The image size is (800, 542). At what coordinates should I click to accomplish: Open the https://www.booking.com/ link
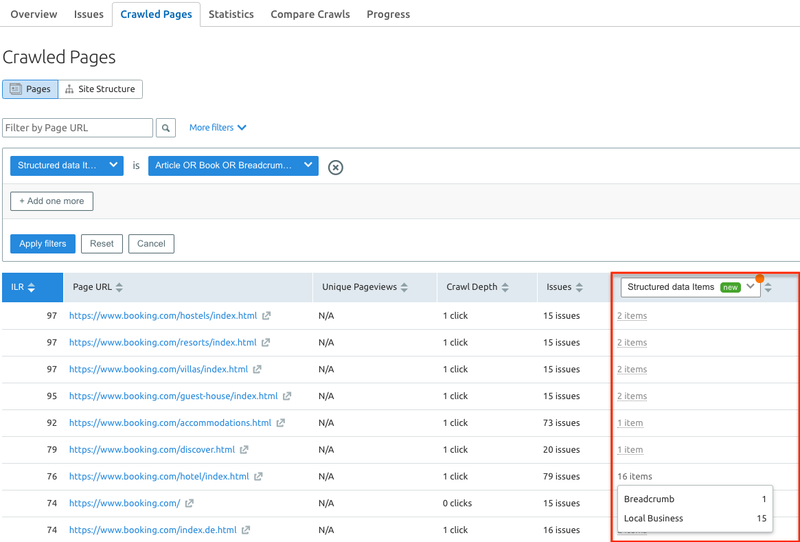(124, 503)
